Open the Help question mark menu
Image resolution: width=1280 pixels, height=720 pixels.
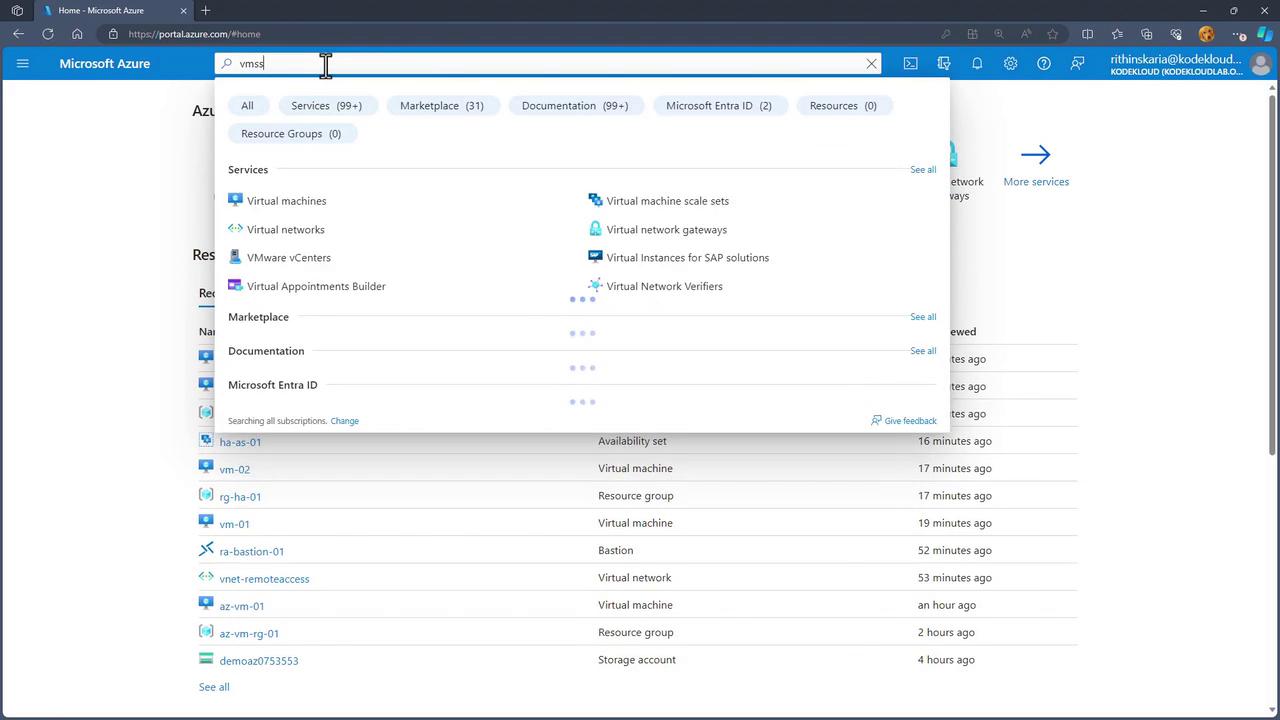1043,63
